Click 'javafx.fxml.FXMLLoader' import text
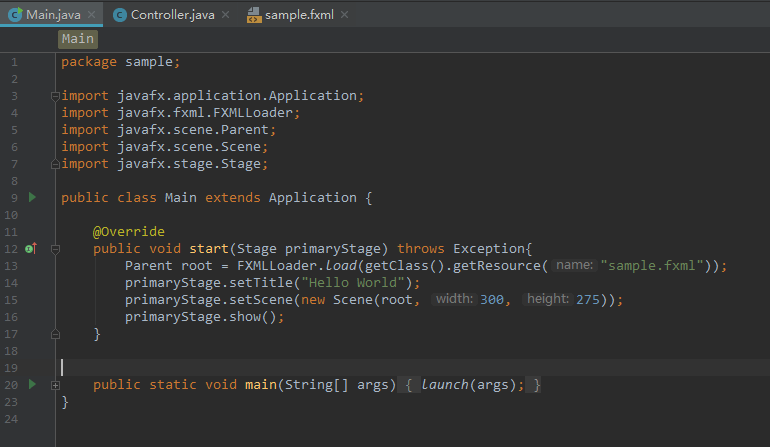Screen dimensions: 770x447 (205, 112)
